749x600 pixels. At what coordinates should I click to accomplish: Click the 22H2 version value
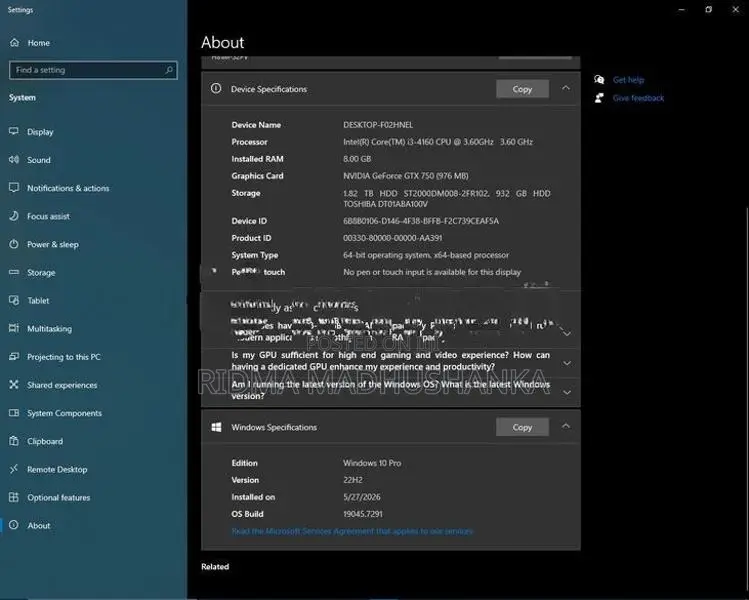pyautogui.click(x=353, y=480)
